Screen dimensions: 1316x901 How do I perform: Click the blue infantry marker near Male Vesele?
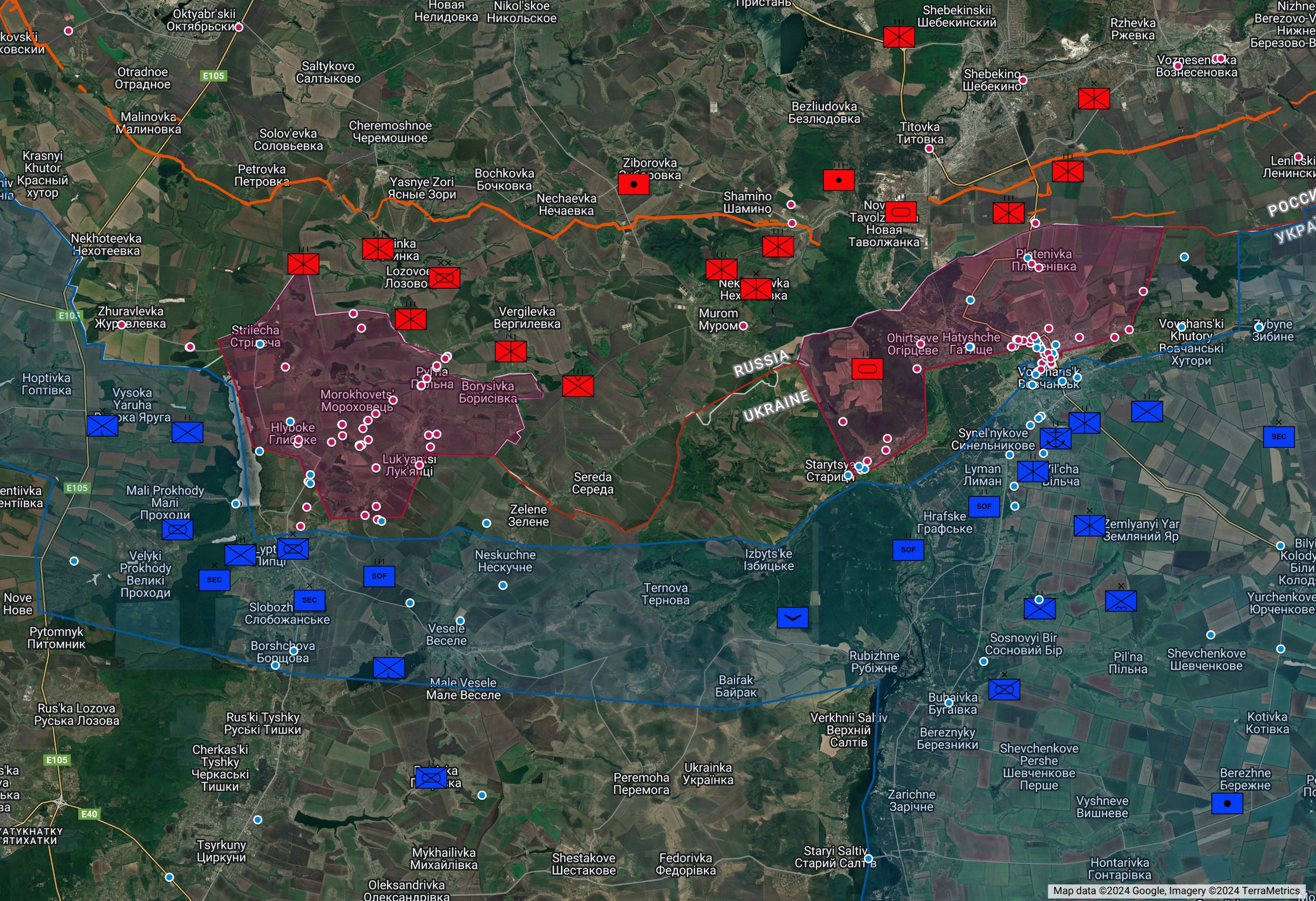click(x=389, y=667)
